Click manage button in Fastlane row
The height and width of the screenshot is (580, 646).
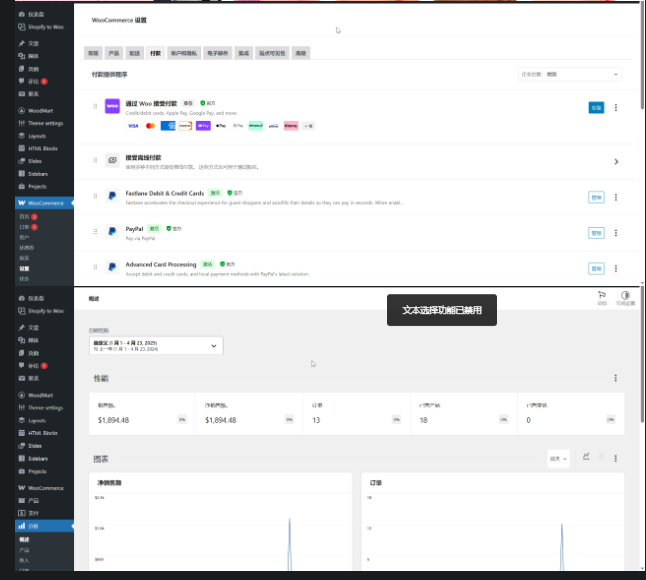[x=596, y=197]
